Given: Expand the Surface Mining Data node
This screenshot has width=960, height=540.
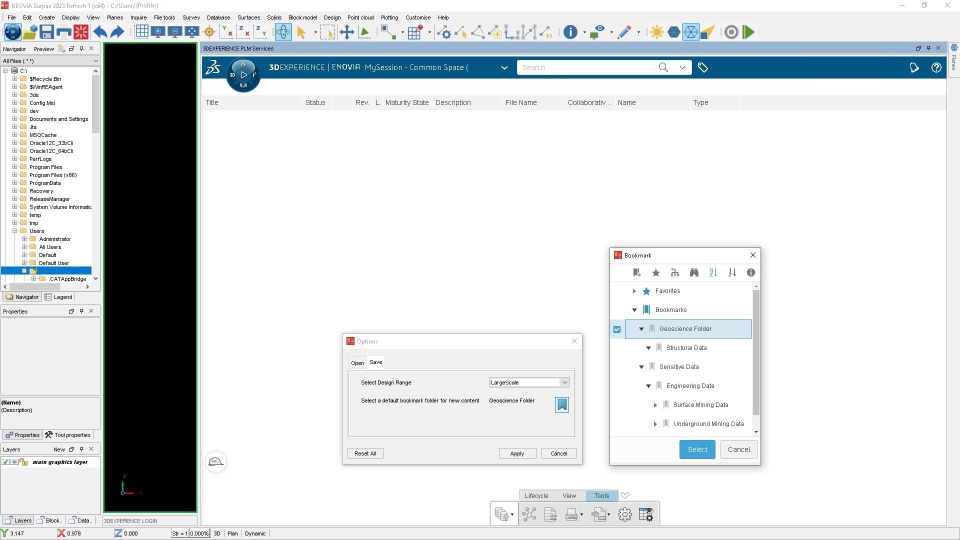Looking at the screenshot, I should [655, 405].
